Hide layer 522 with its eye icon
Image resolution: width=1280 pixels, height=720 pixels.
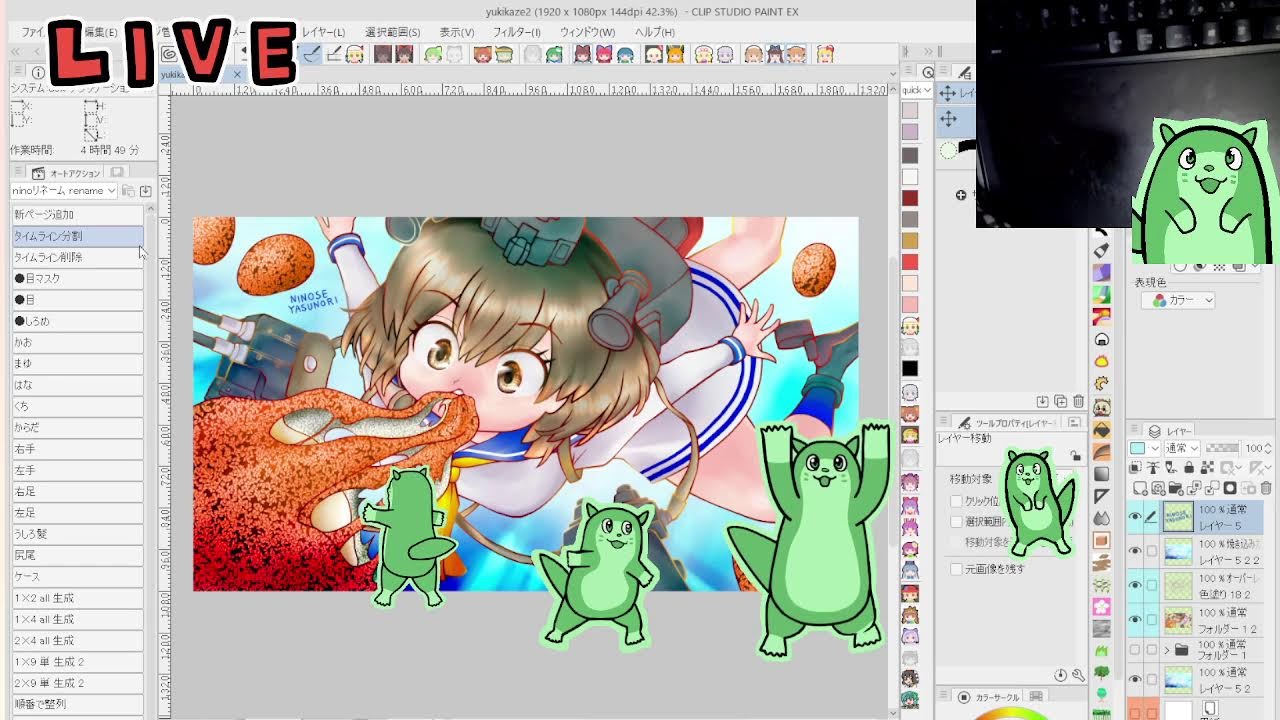tap(1134, 551)
